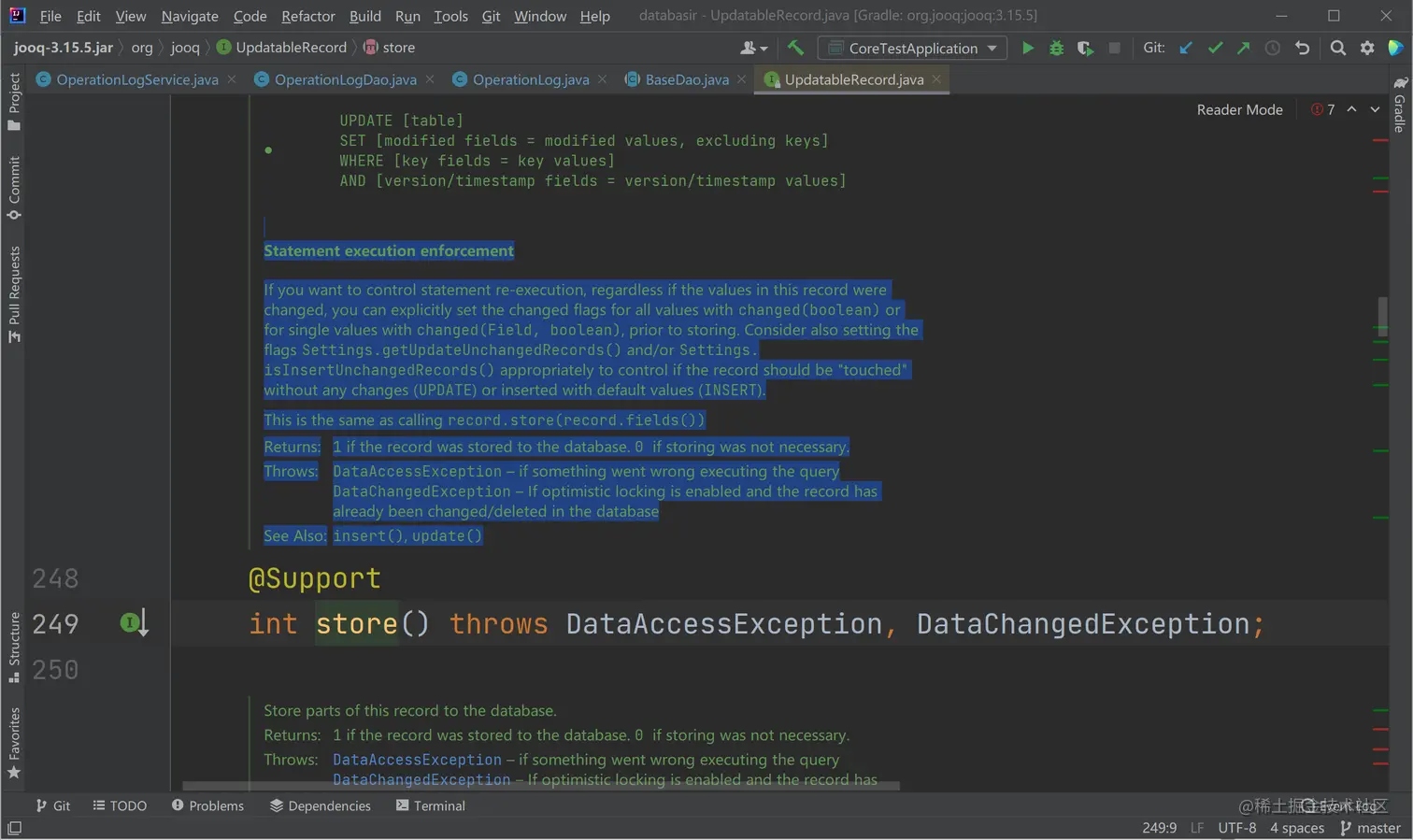Commit changes using the Git checkmark icon
The width and height of the screenshot is (1413, 840).
click(1215, 48)
